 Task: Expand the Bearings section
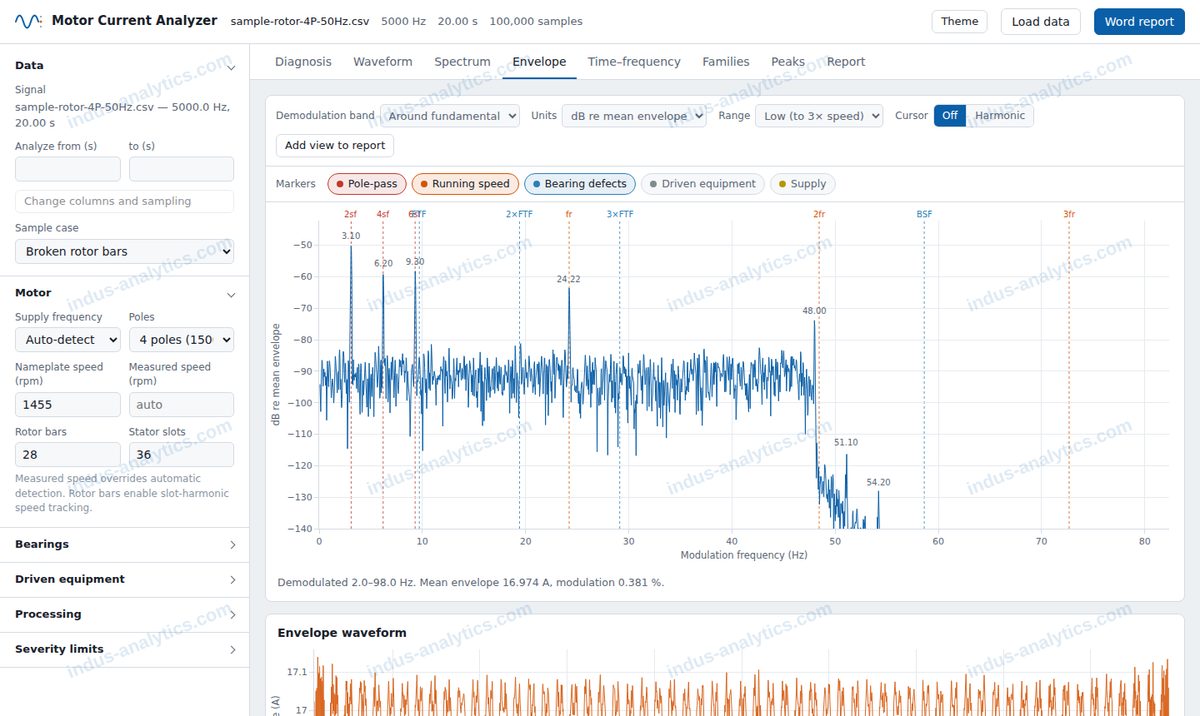pyautogui.click(x=125, y=545)
